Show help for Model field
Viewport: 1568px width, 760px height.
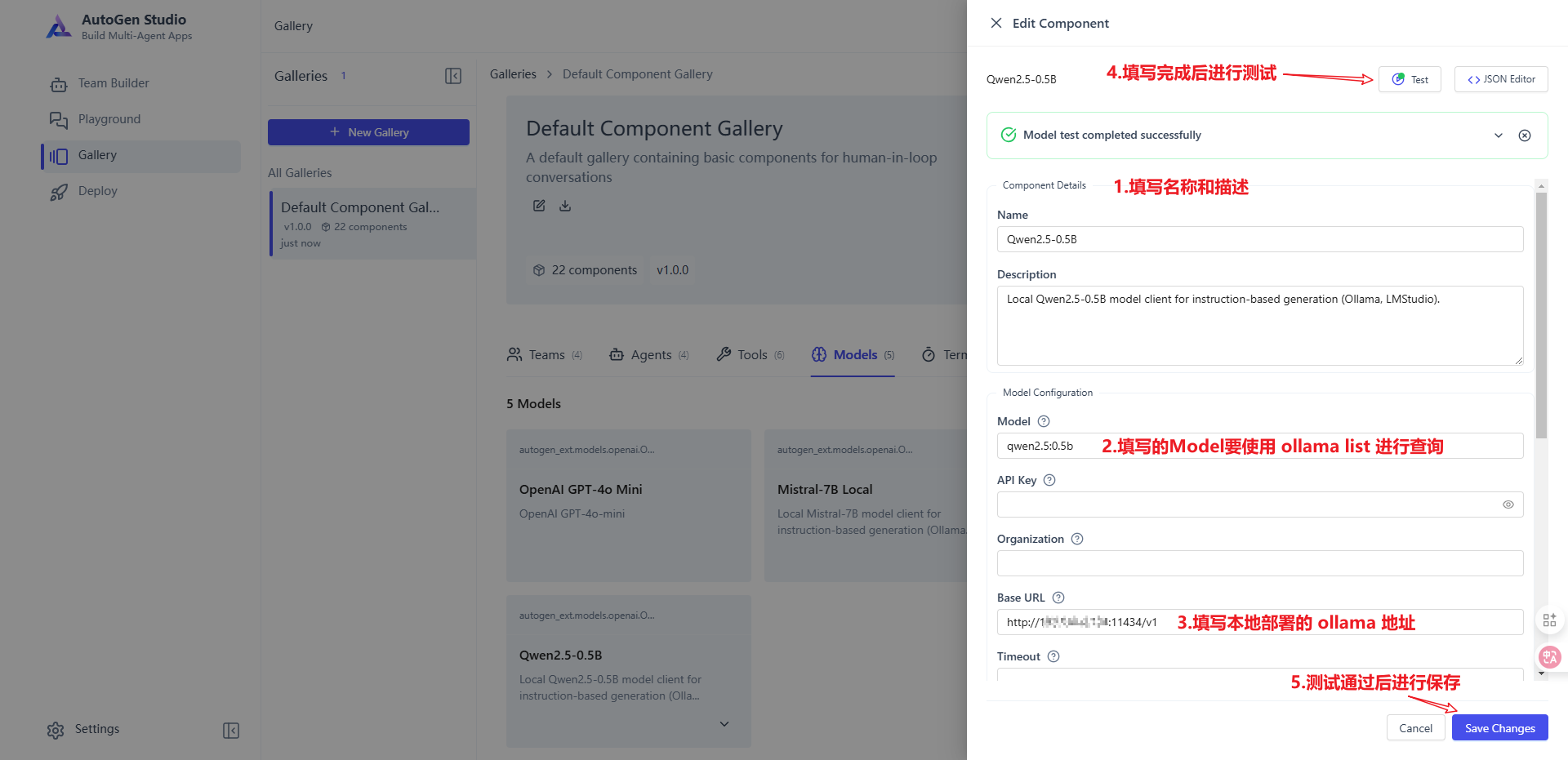point(1044,421)
